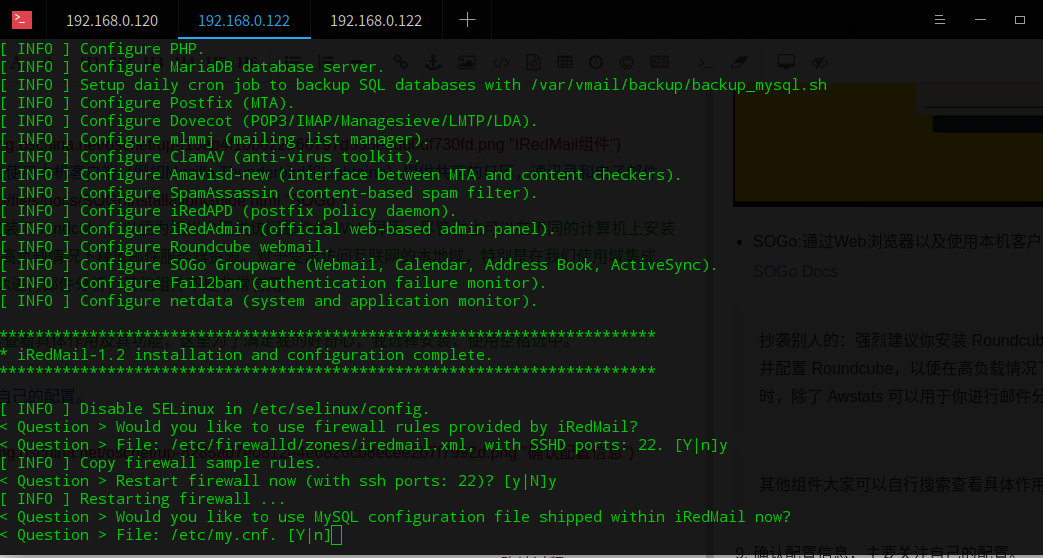Select the highlighted blue 192.168.0.122 tab

tap(244, 20)
